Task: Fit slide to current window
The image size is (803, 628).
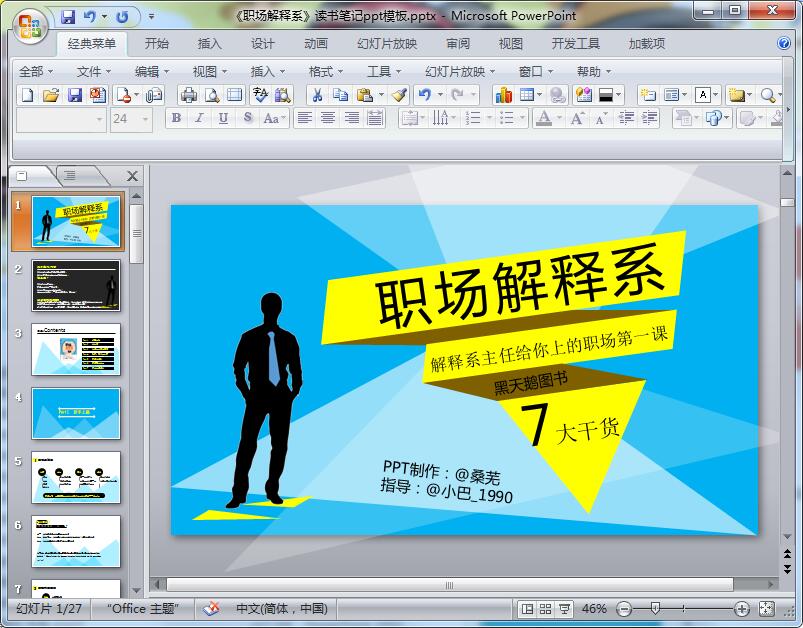Action: [x=766, y=609]
